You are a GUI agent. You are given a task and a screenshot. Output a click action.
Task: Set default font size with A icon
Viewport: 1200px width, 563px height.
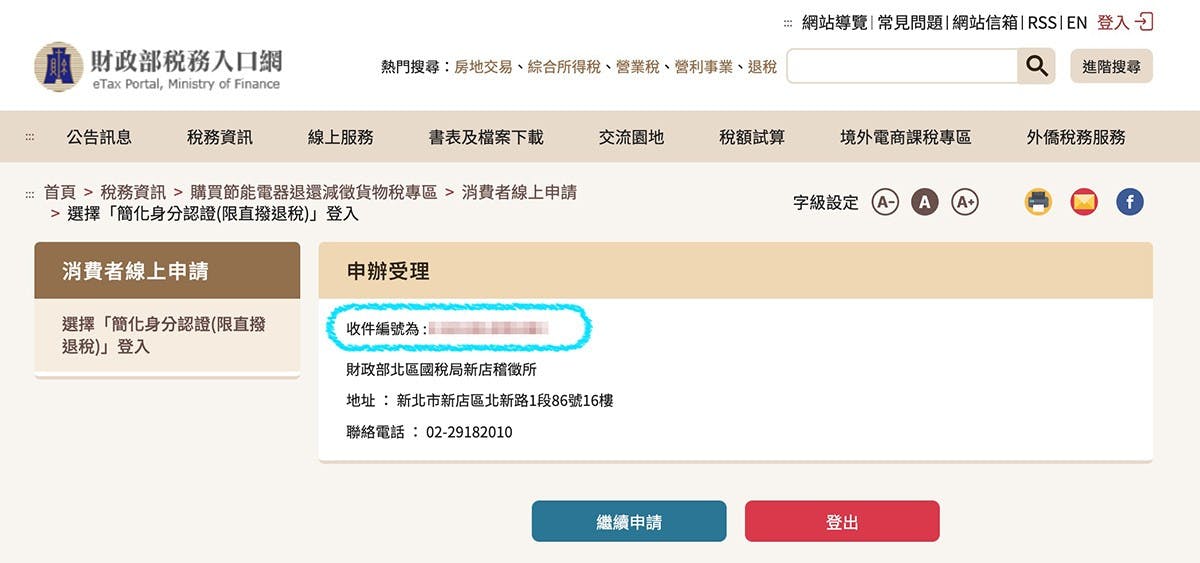pos(925,202)
